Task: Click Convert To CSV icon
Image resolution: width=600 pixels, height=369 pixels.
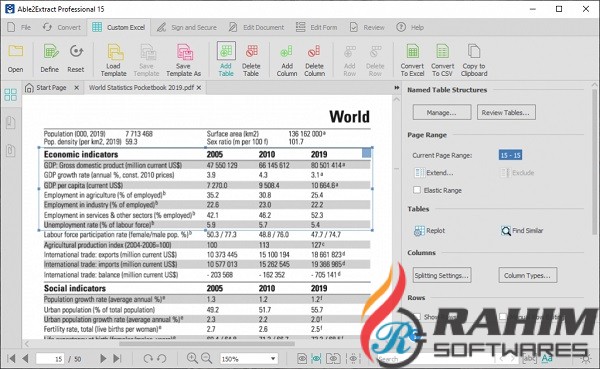Action: coord(442,51)
